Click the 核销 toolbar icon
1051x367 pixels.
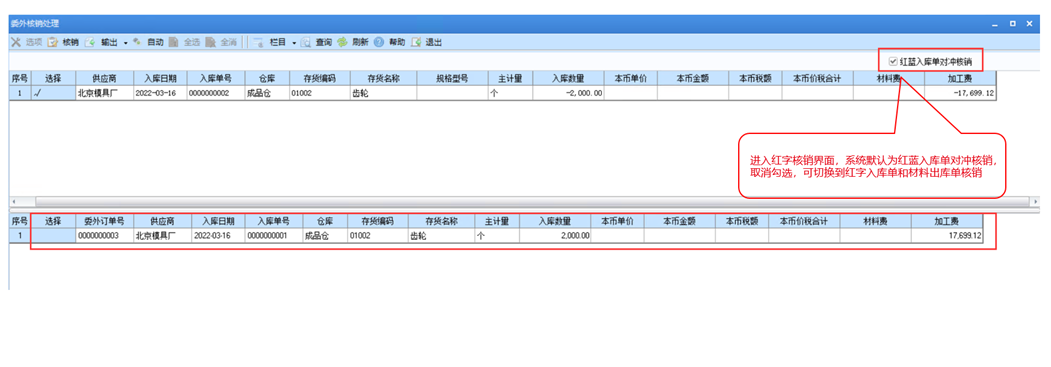[52, 42]
